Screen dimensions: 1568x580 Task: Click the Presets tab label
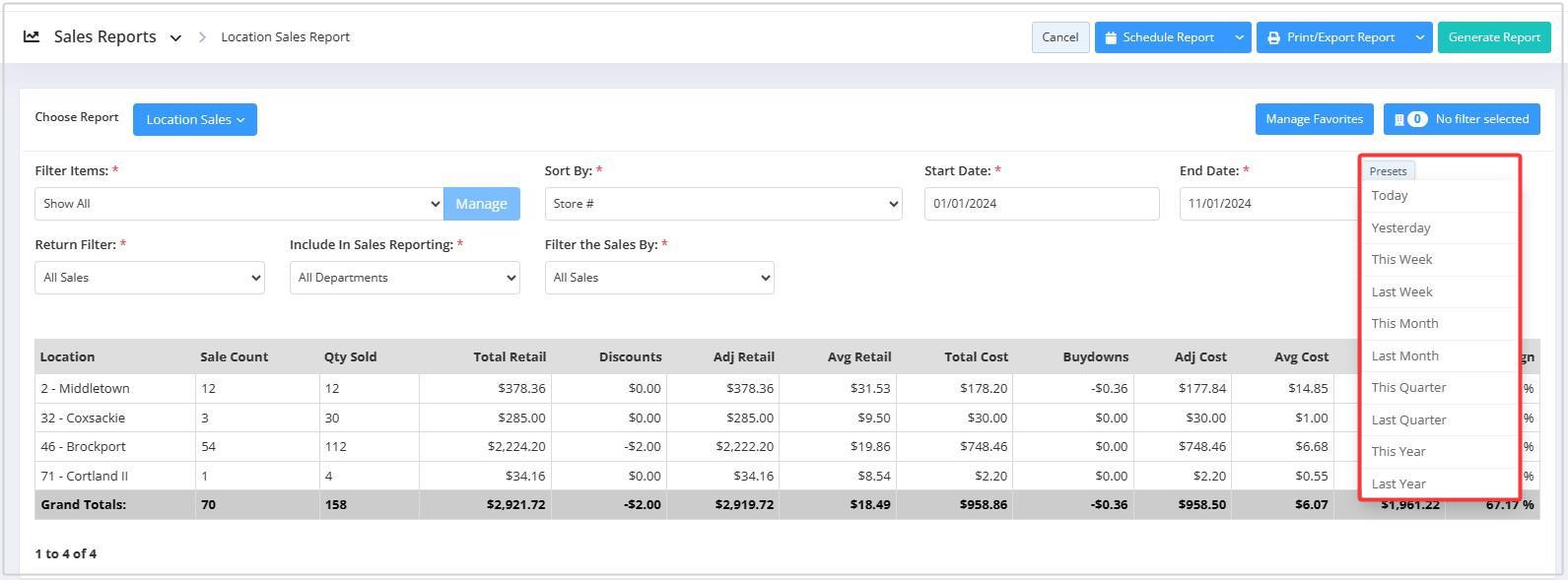coord(1388,171)
